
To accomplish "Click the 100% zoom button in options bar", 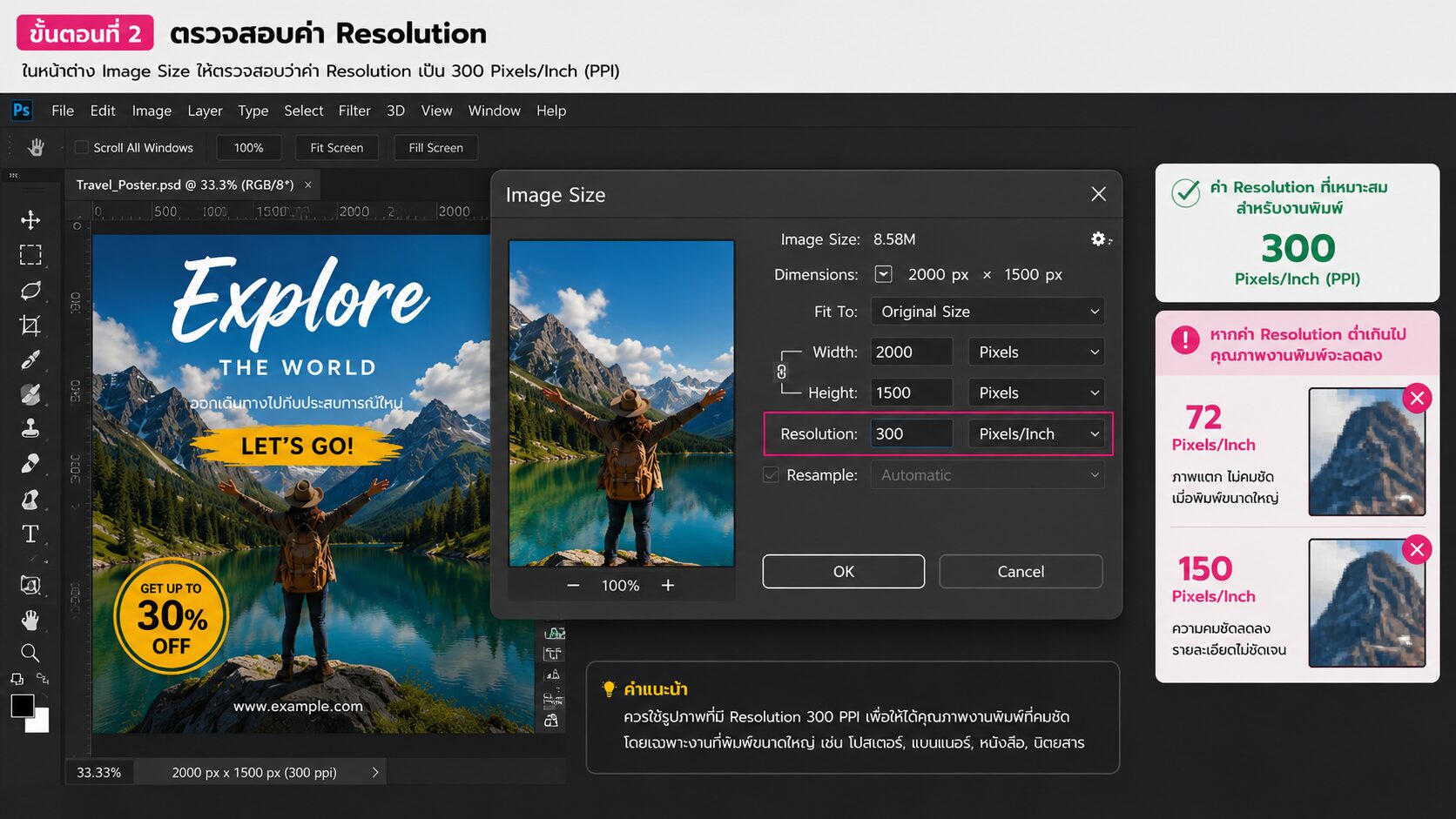I will click(249, 148).
